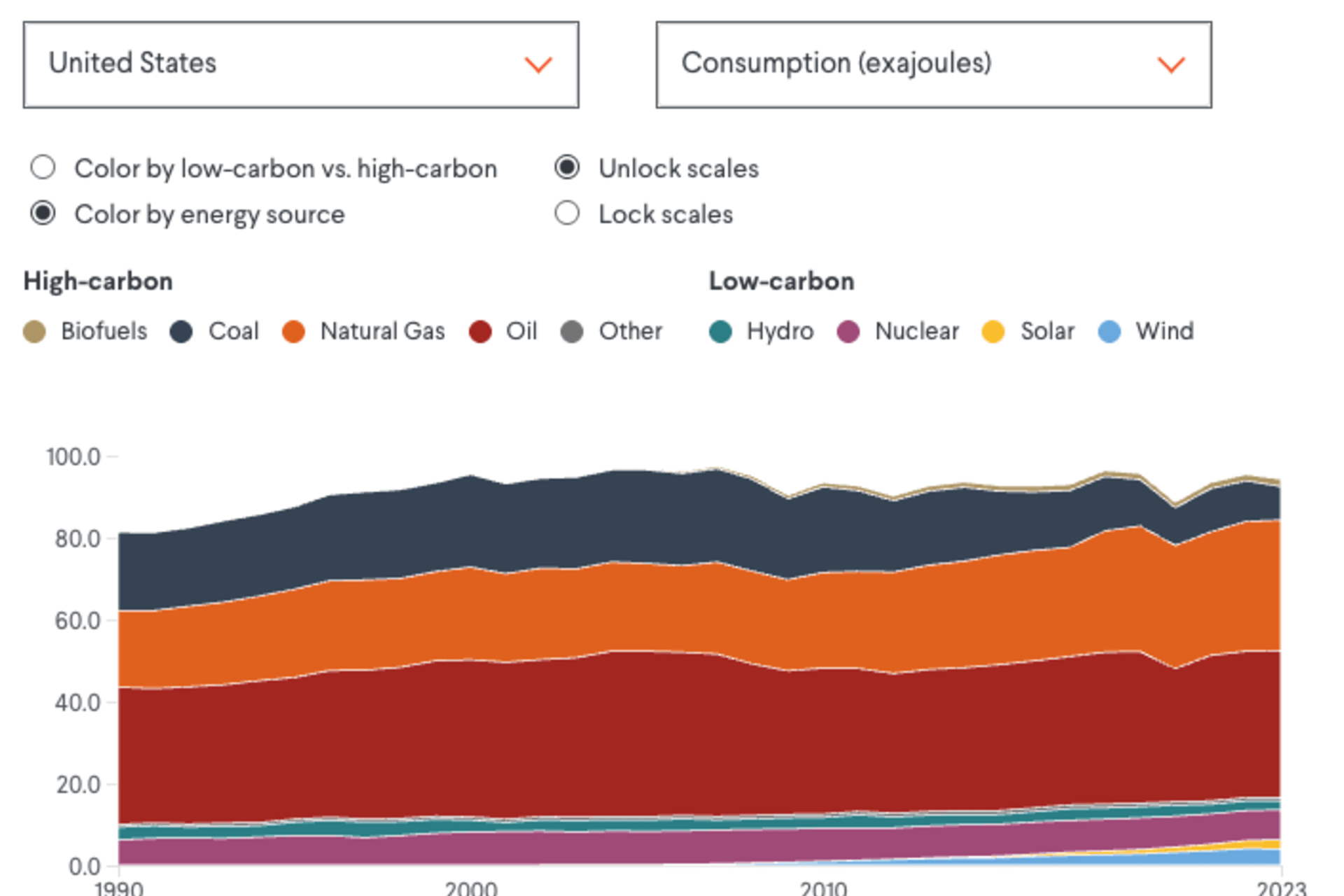
Task: Click the Natural Gas legend dot
Action: [x=293, y=331]
